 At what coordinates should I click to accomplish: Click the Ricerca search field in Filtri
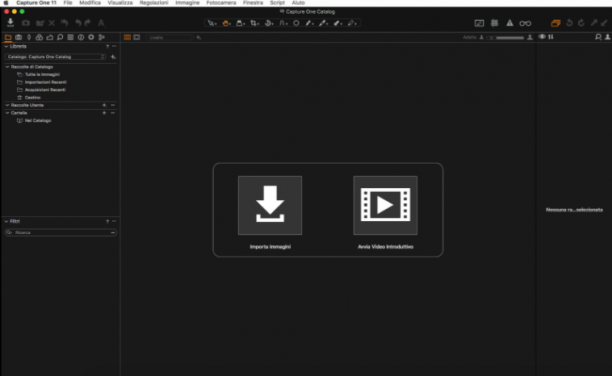click(x=60, y=233)
